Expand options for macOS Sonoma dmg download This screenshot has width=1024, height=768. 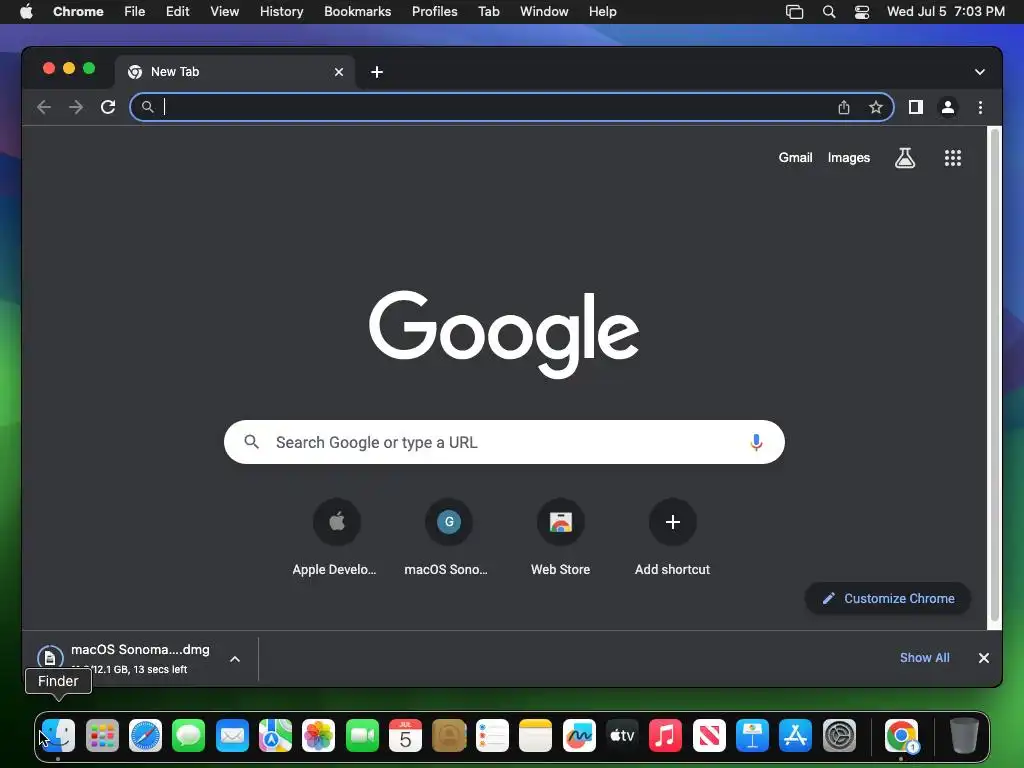[235, 659]
